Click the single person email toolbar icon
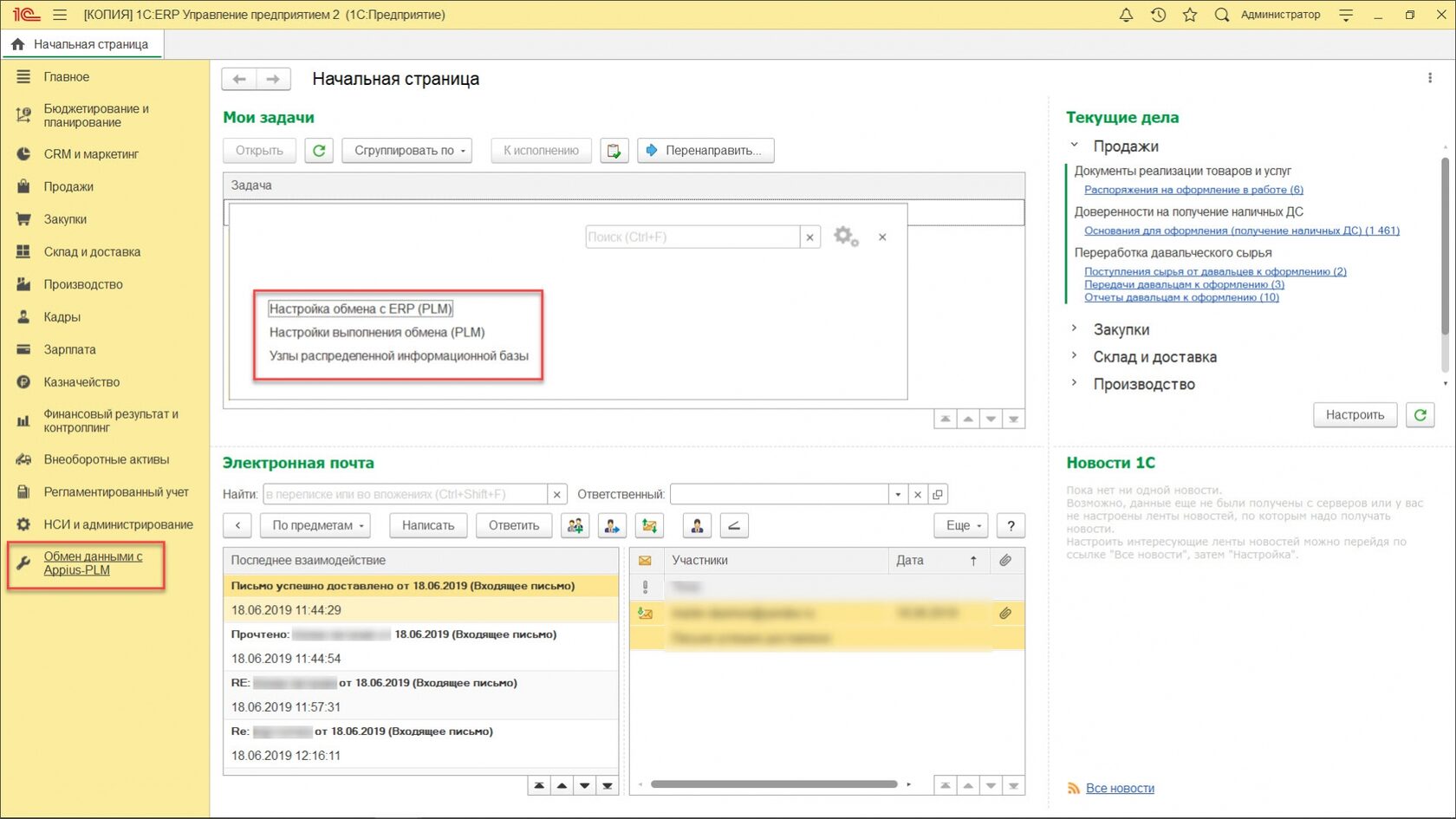This screenshot has height=819, width=1456. tap(698, 525)
